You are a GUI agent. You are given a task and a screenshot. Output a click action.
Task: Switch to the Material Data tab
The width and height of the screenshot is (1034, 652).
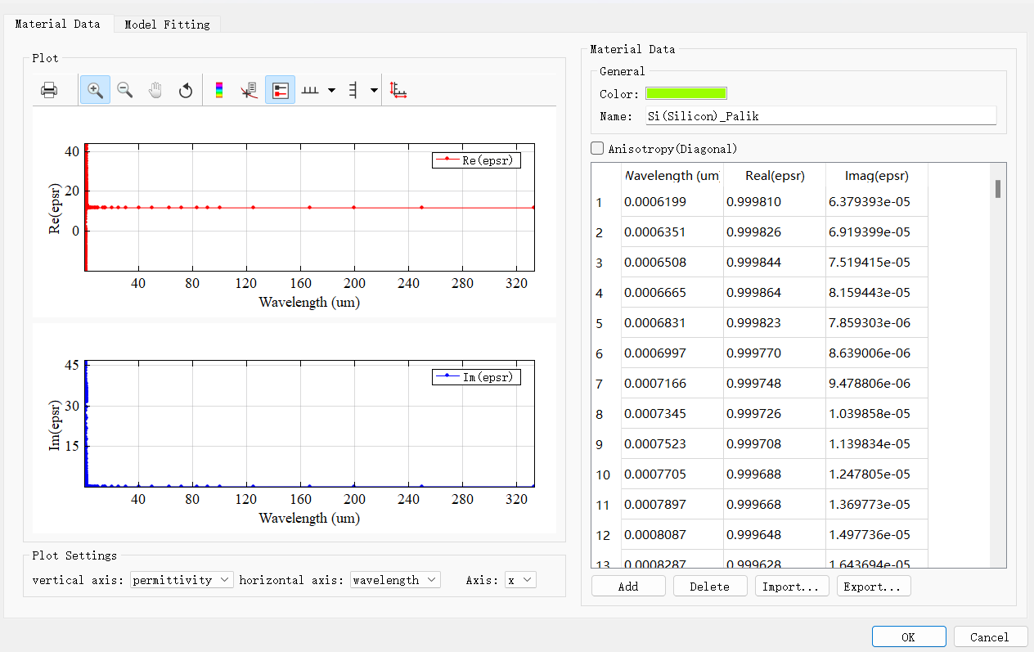click(x=57, y=24)
